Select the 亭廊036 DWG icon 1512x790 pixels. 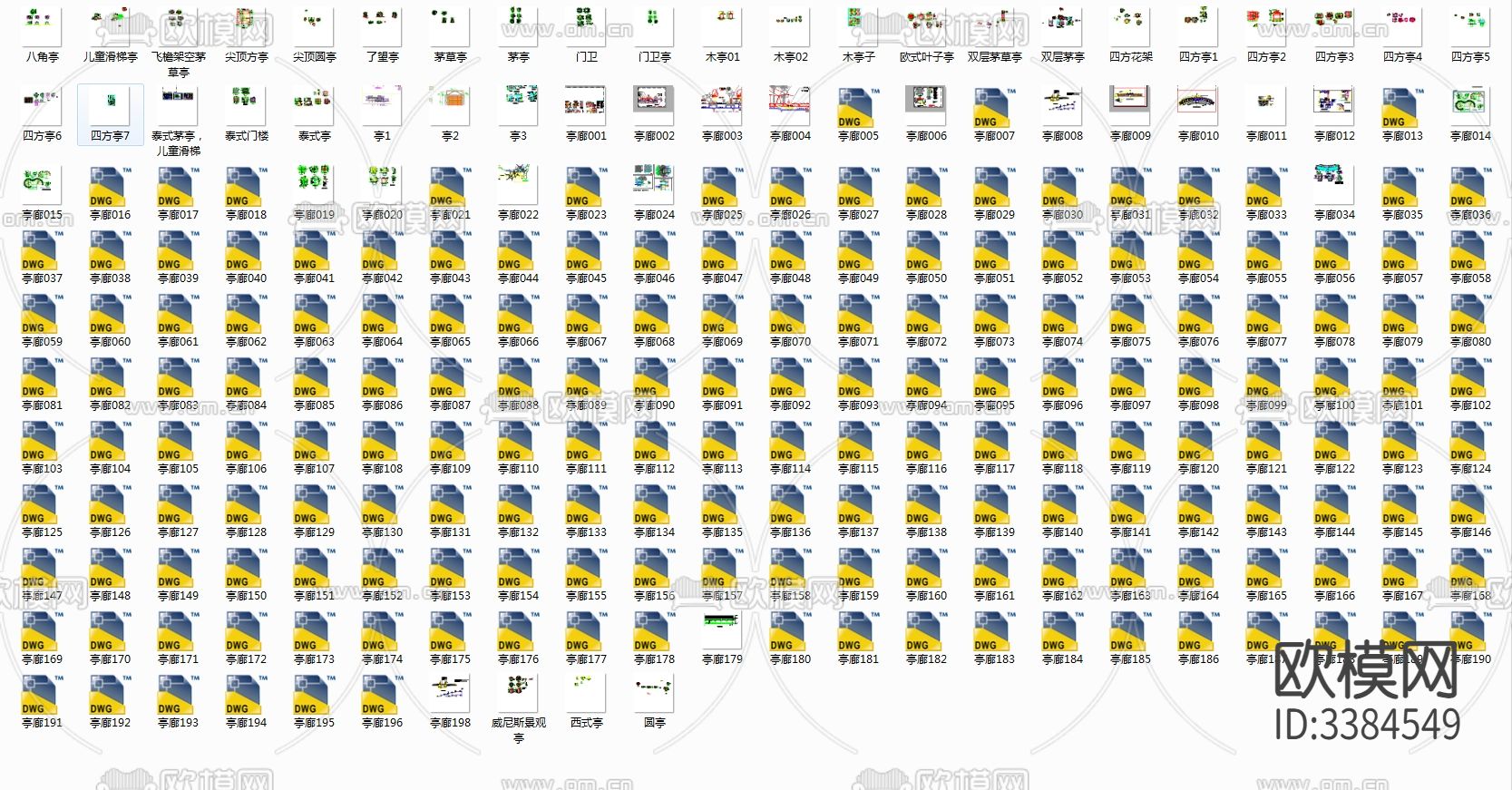pyautogui.click(x=1470, y=186)
